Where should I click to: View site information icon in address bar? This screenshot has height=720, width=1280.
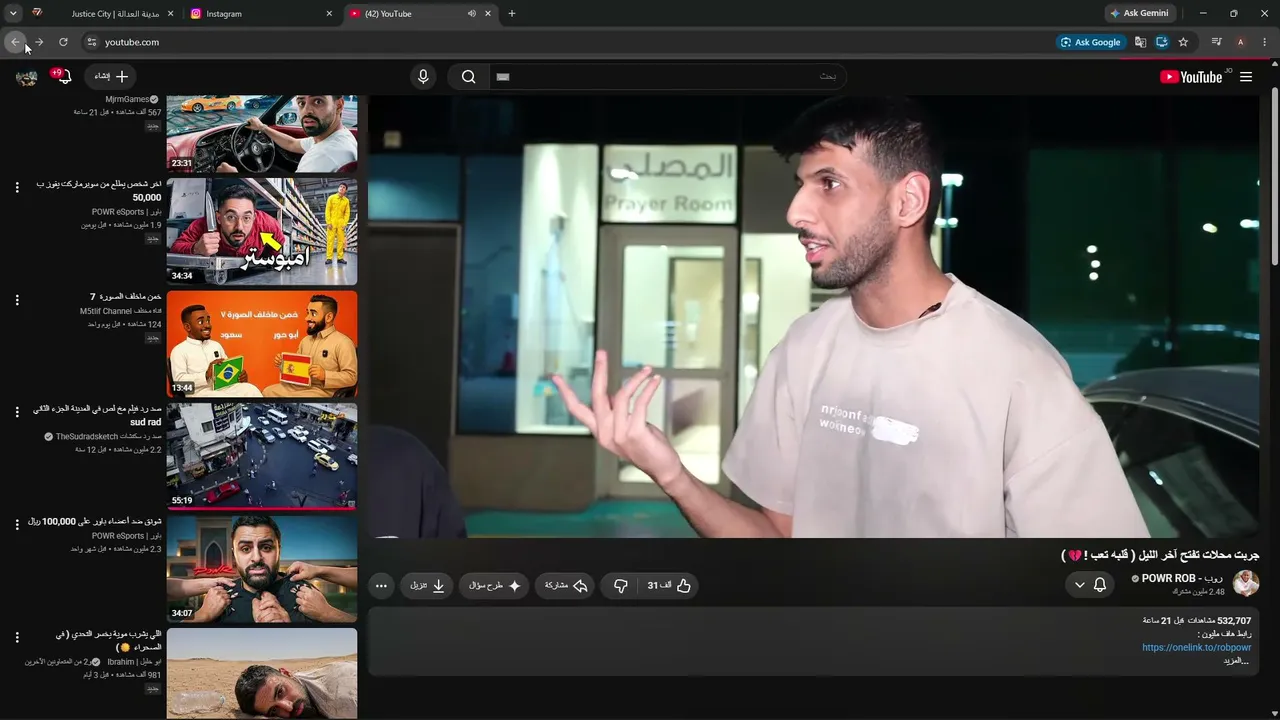point(91,42)
